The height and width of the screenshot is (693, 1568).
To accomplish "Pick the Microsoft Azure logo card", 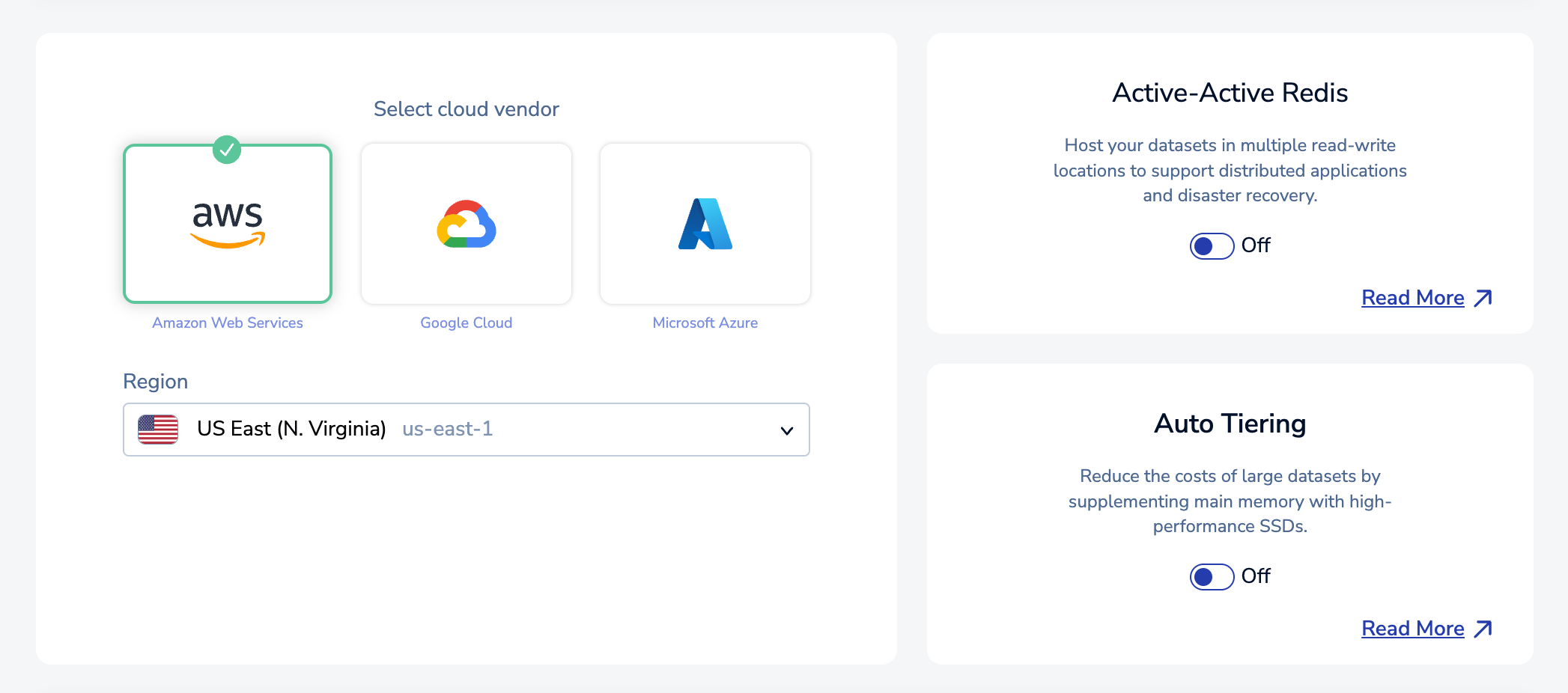I will [x=705, y=224].
